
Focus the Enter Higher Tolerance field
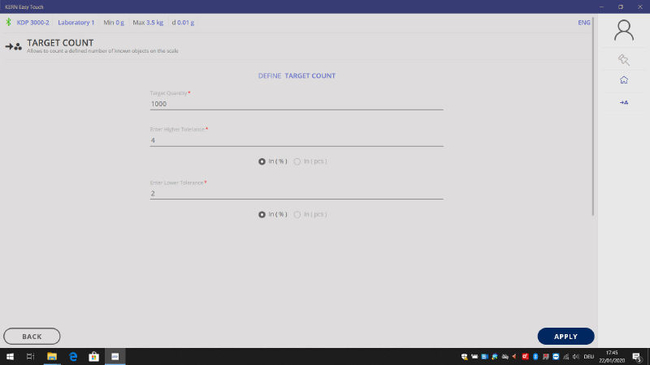(296, 140)
